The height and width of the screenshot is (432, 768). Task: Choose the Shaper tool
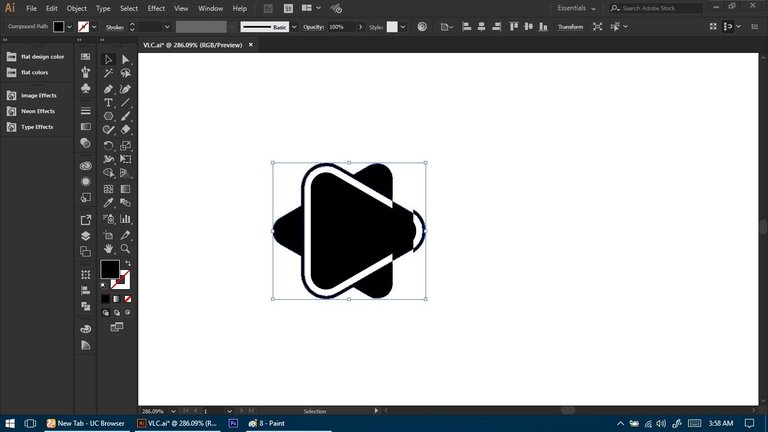click(108, 130)
